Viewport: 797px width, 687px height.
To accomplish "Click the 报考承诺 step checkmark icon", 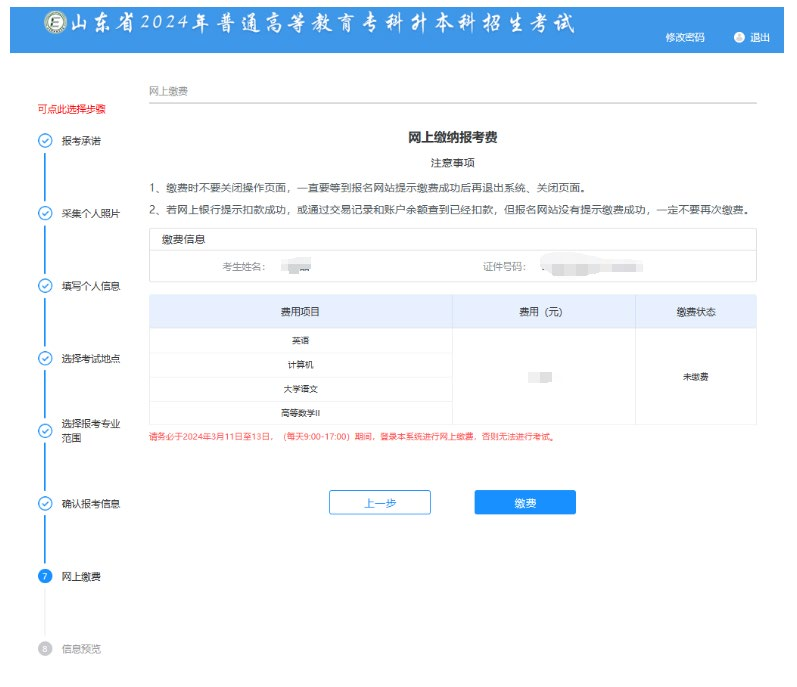I will coord(45,141).
